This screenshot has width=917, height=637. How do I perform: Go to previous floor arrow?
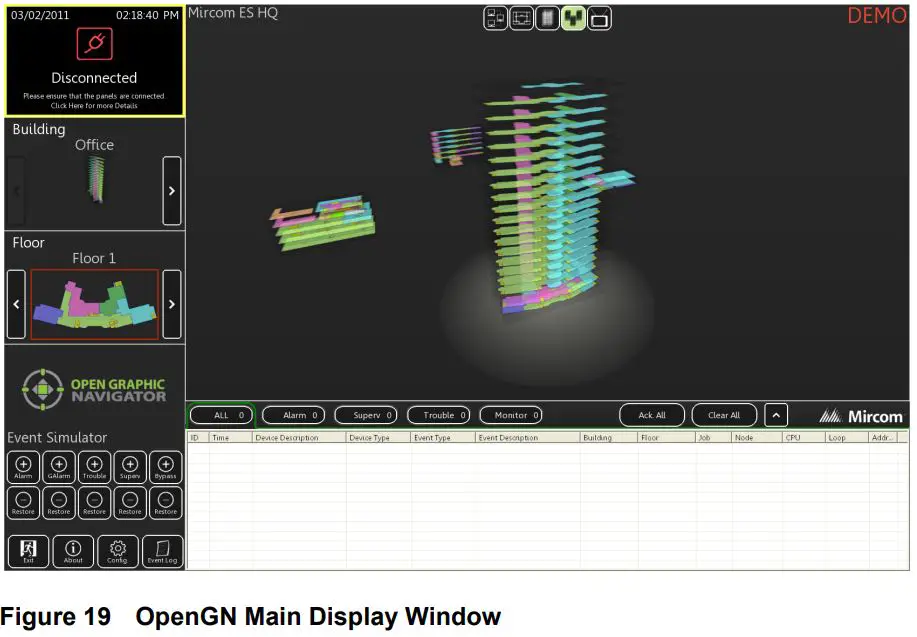coord(16,304)
